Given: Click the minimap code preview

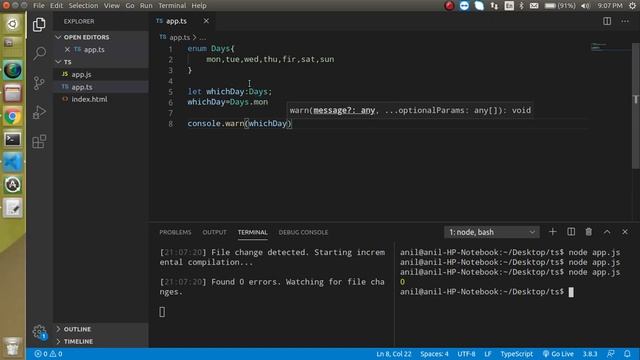Looking at the screenshot, I should click(610, 47).
